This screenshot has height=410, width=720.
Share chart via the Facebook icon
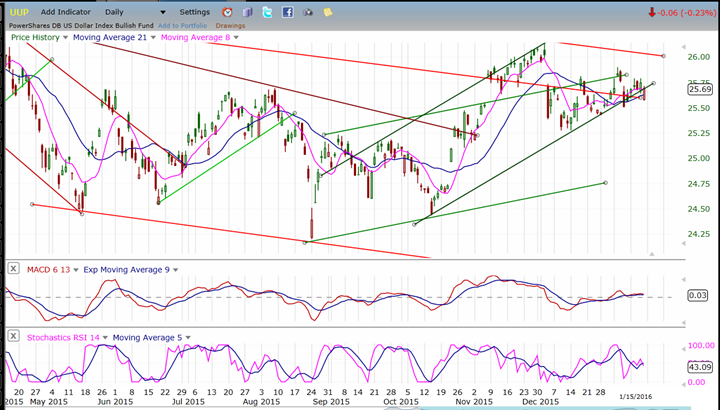287,12
